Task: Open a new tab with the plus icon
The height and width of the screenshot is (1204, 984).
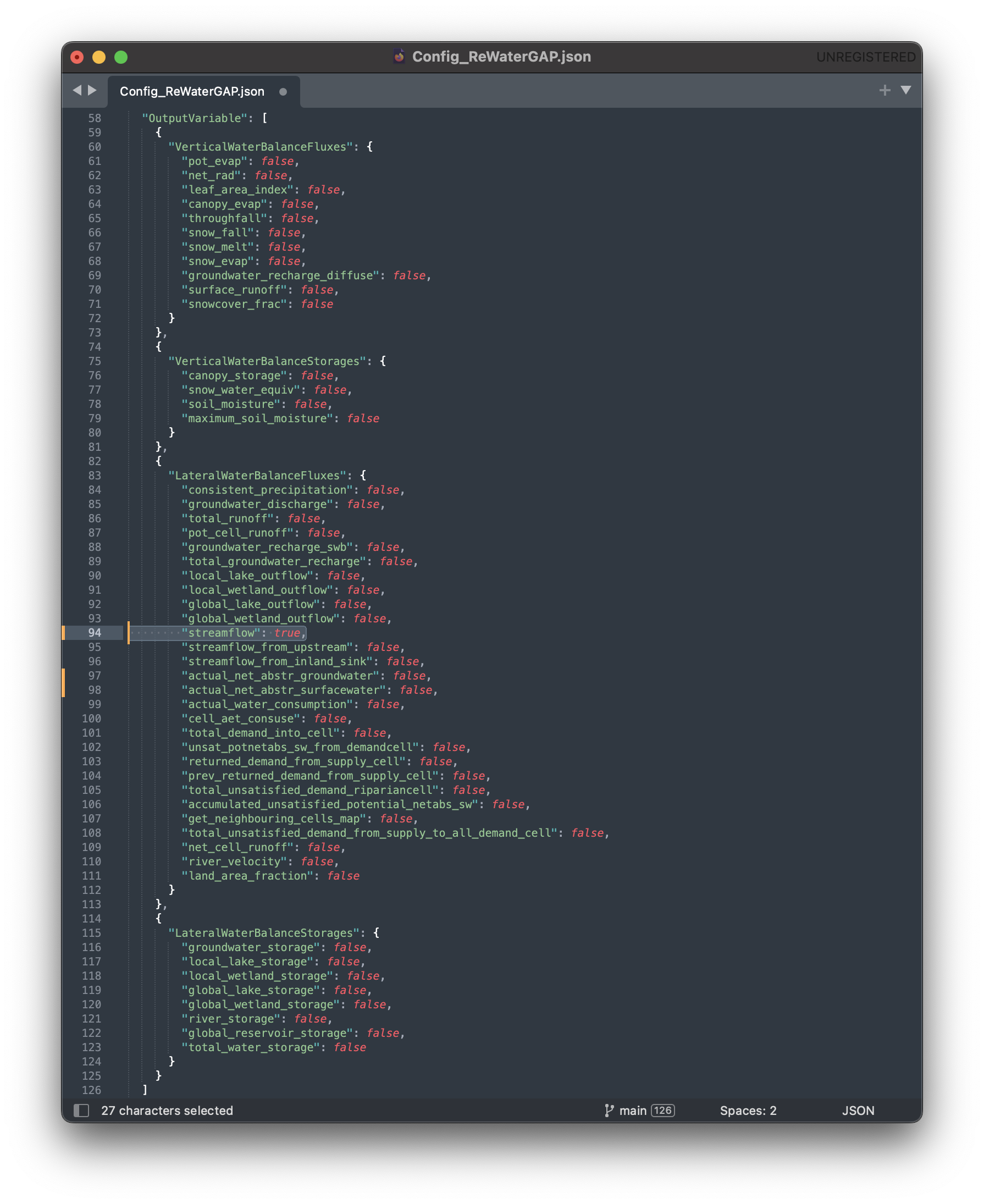Action: (x=885, y=90)
